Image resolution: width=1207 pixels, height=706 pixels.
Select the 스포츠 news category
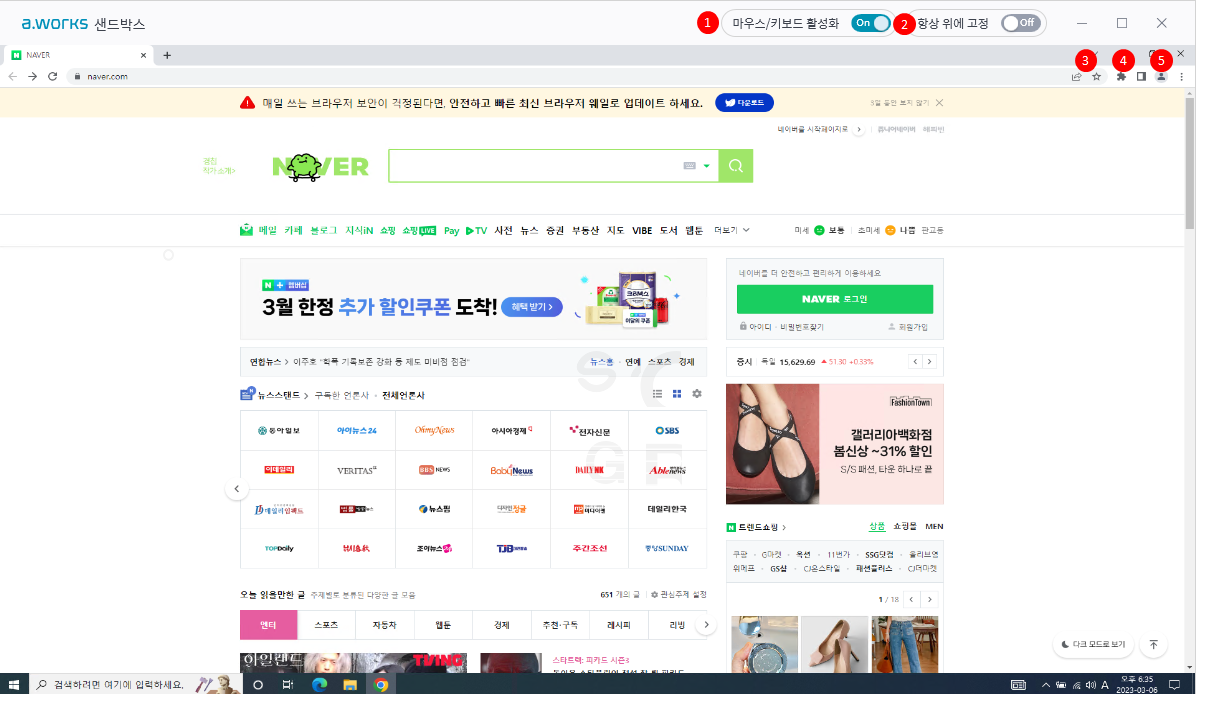pos(660,361)
